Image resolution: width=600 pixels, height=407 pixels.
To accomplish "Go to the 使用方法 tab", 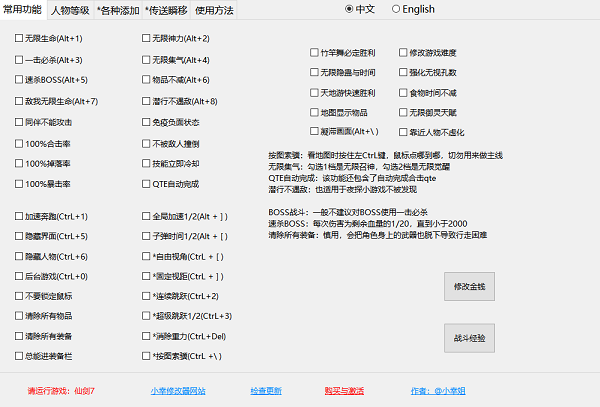I will (214, 10).
